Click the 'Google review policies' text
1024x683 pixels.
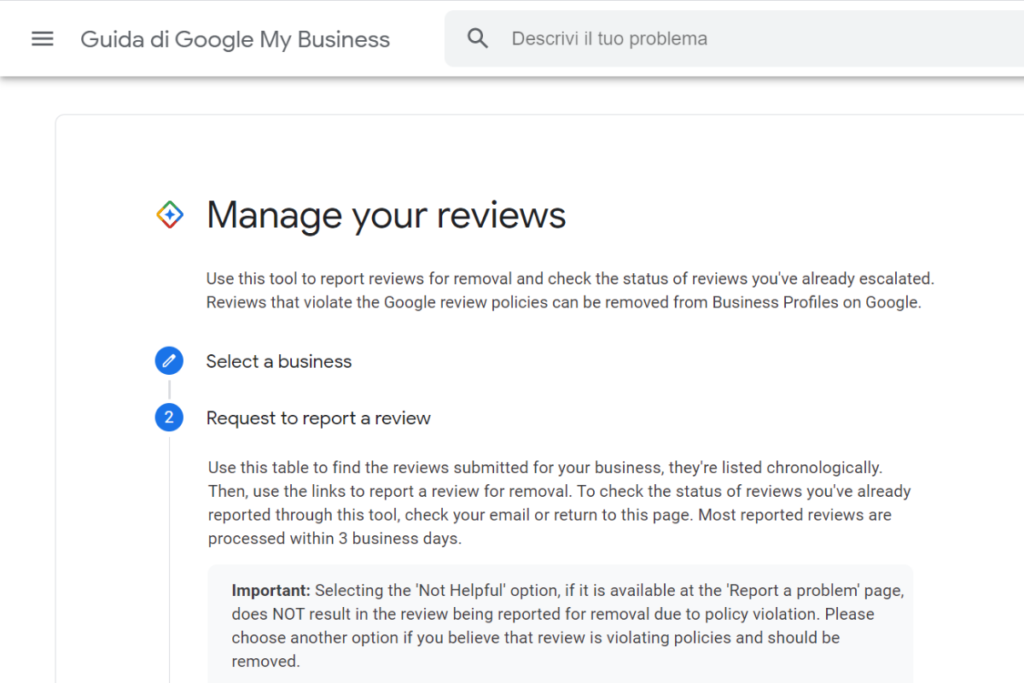(x=469, y=302)
